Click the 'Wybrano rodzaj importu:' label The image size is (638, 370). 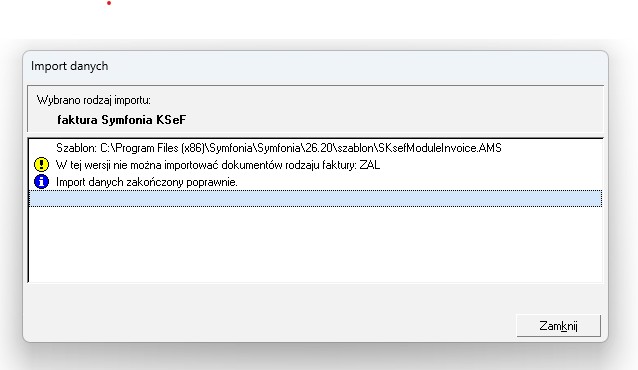[x=94, y=100]
